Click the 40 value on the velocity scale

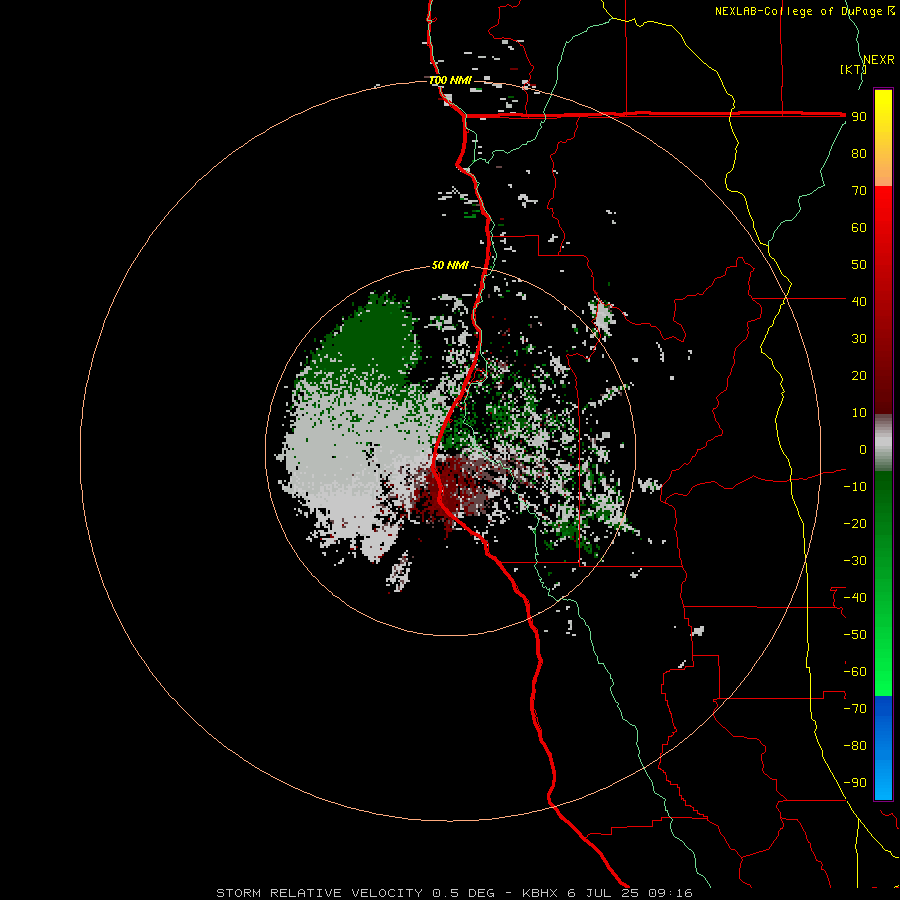click(x=859, y=301)
